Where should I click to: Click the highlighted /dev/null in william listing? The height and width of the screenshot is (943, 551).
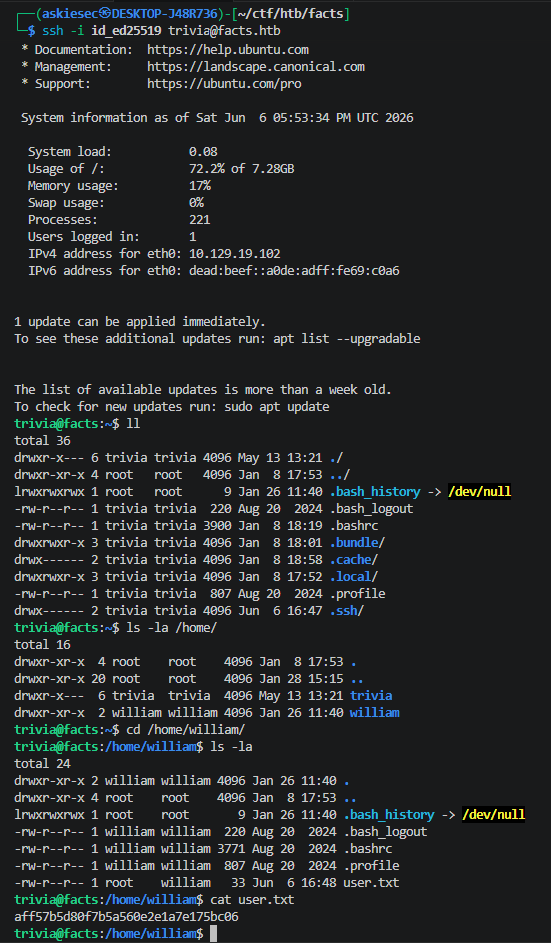pos(493,815)
